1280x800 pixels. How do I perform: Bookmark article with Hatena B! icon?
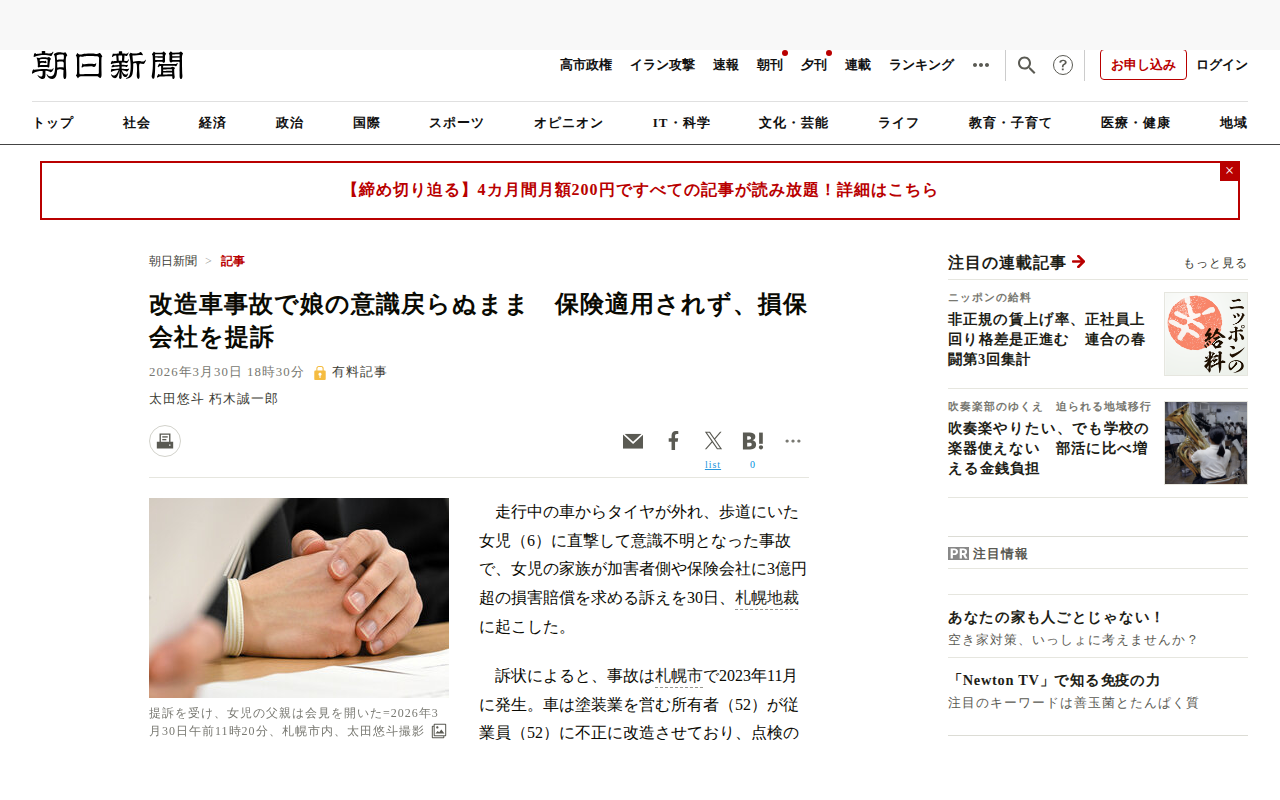tap(753, 441)
